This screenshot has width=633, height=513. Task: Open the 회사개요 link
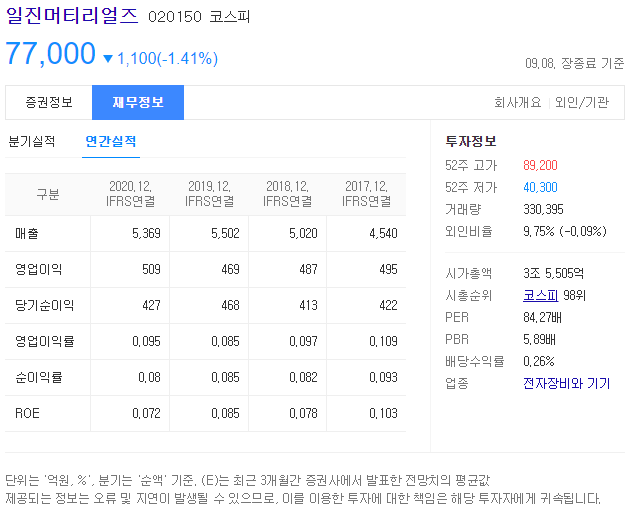[x=518, y=102]
